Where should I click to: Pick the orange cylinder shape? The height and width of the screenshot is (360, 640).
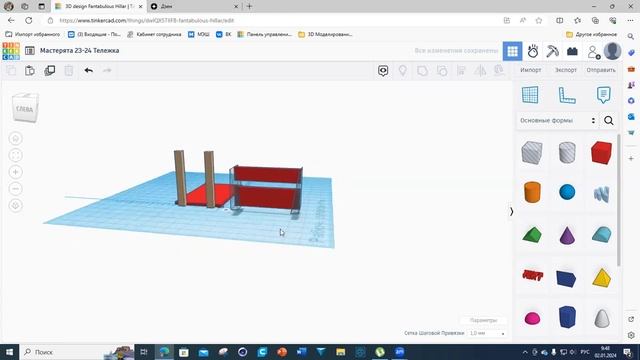pyautogui.click(x=532, y=192)
